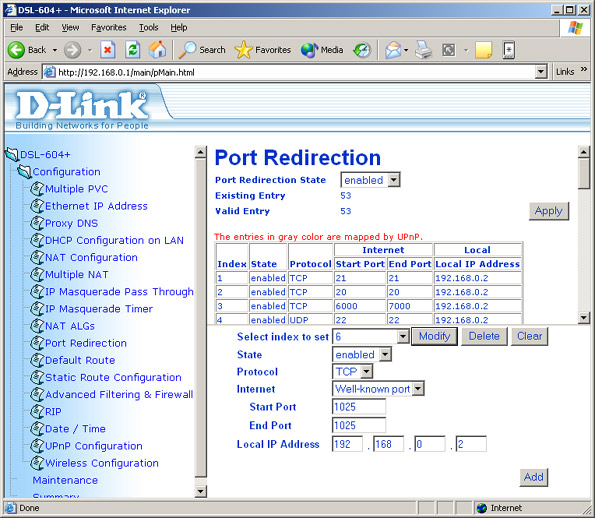Click the Clear button

[x=529, y=336]
